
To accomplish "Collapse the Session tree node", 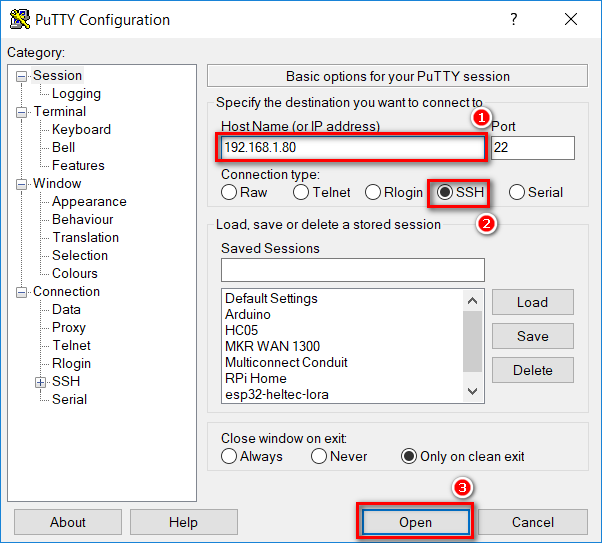I will [x=22, y=76].
